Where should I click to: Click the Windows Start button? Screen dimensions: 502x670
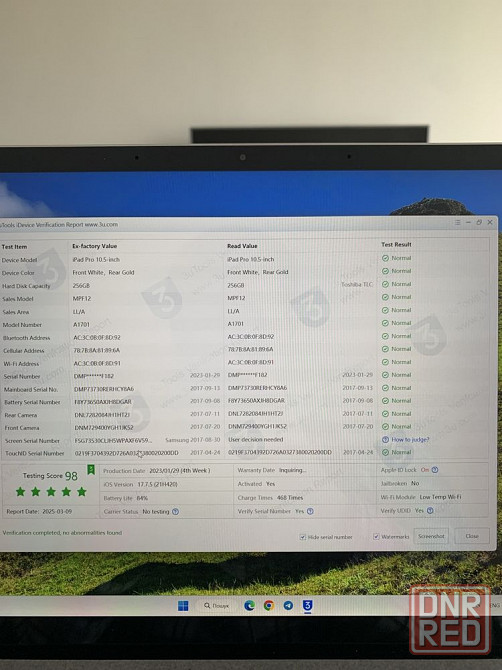(183, 605)
